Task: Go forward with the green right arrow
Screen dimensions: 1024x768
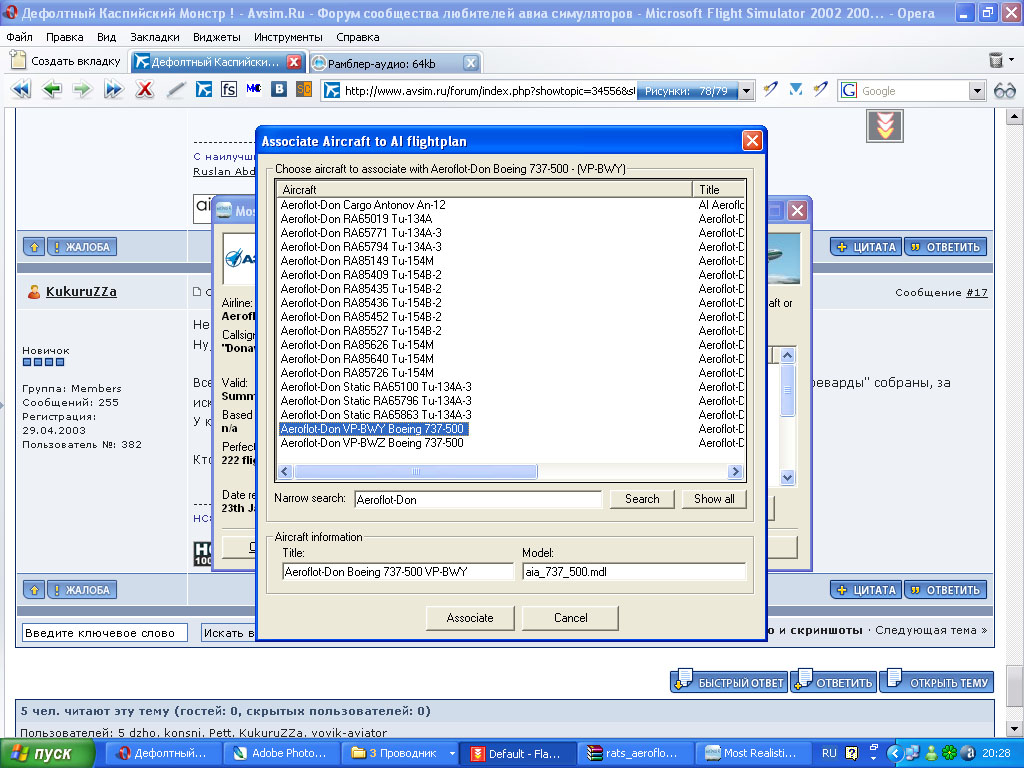Action: [x=82, y=89]
